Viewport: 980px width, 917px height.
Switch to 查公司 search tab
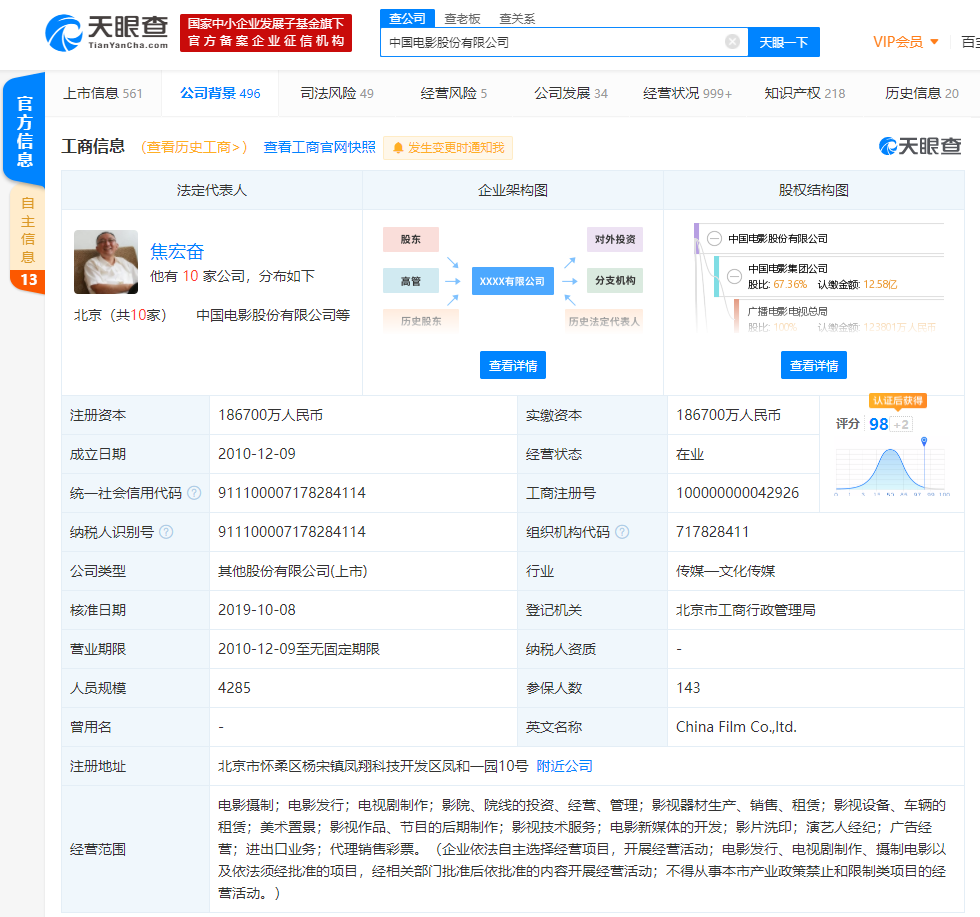[x=407, y=19]
